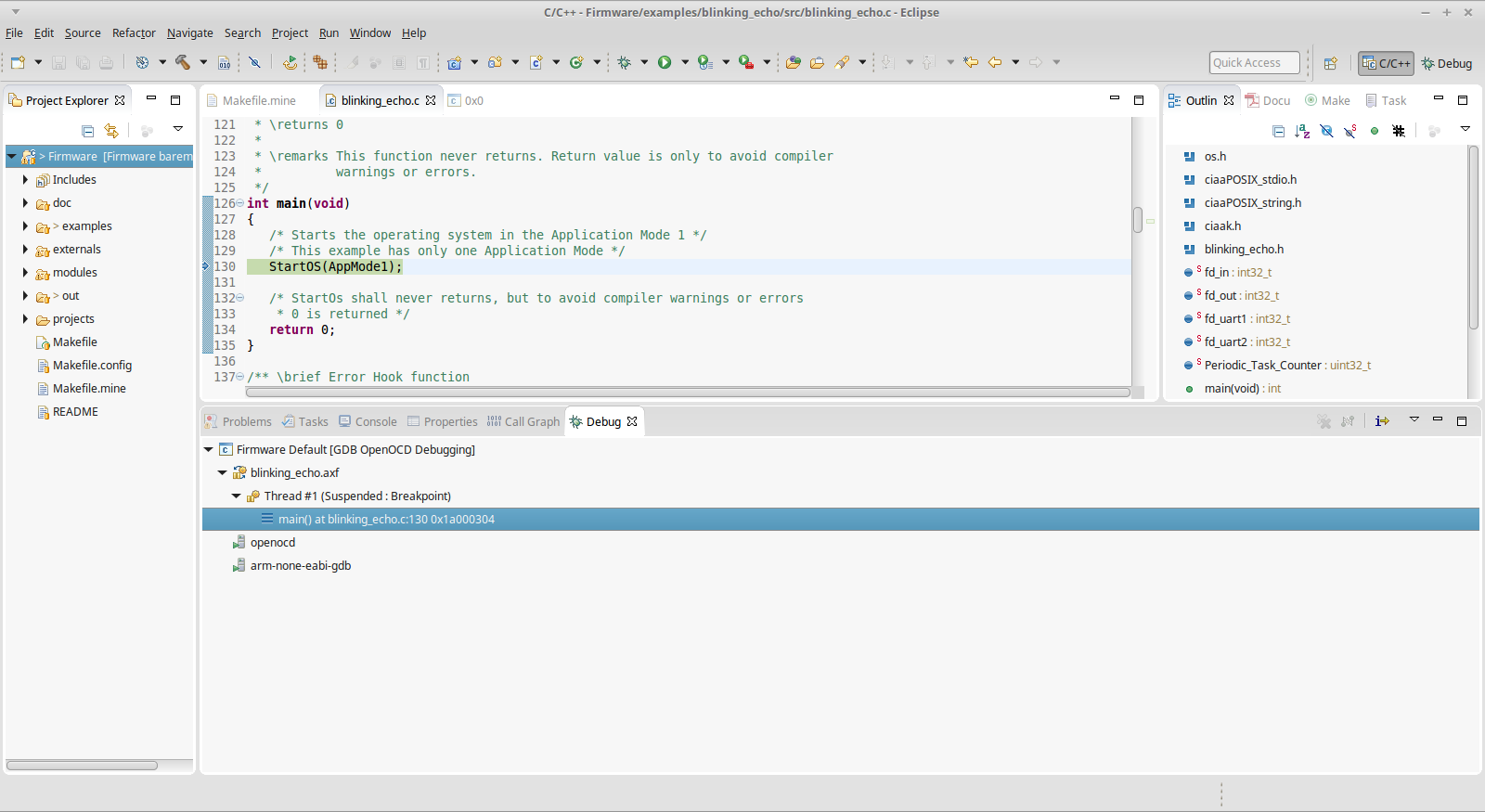
Task: Click the Build hammer icon
Action: point(183,62)
